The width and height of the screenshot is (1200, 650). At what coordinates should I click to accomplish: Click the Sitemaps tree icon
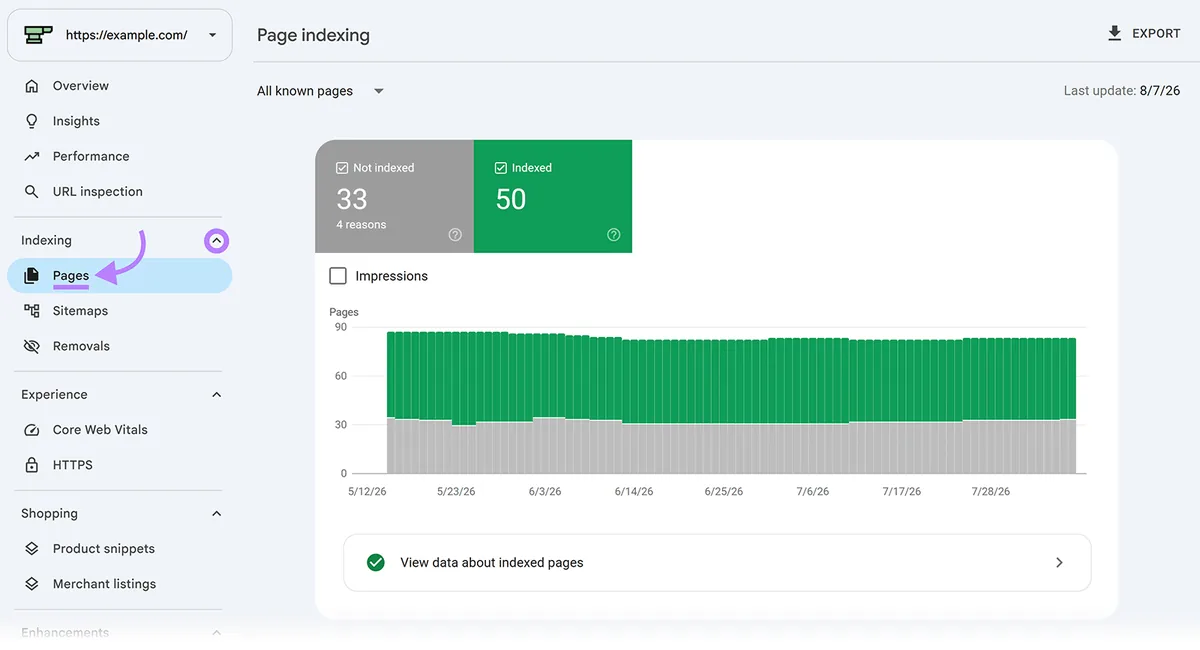[x=32, y=311]
